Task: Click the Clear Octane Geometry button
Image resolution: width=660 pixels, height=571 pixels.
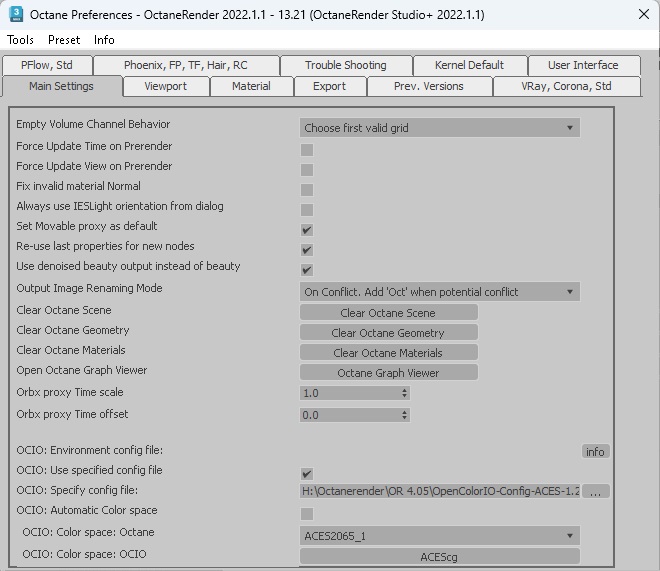Action: [389, 332]
